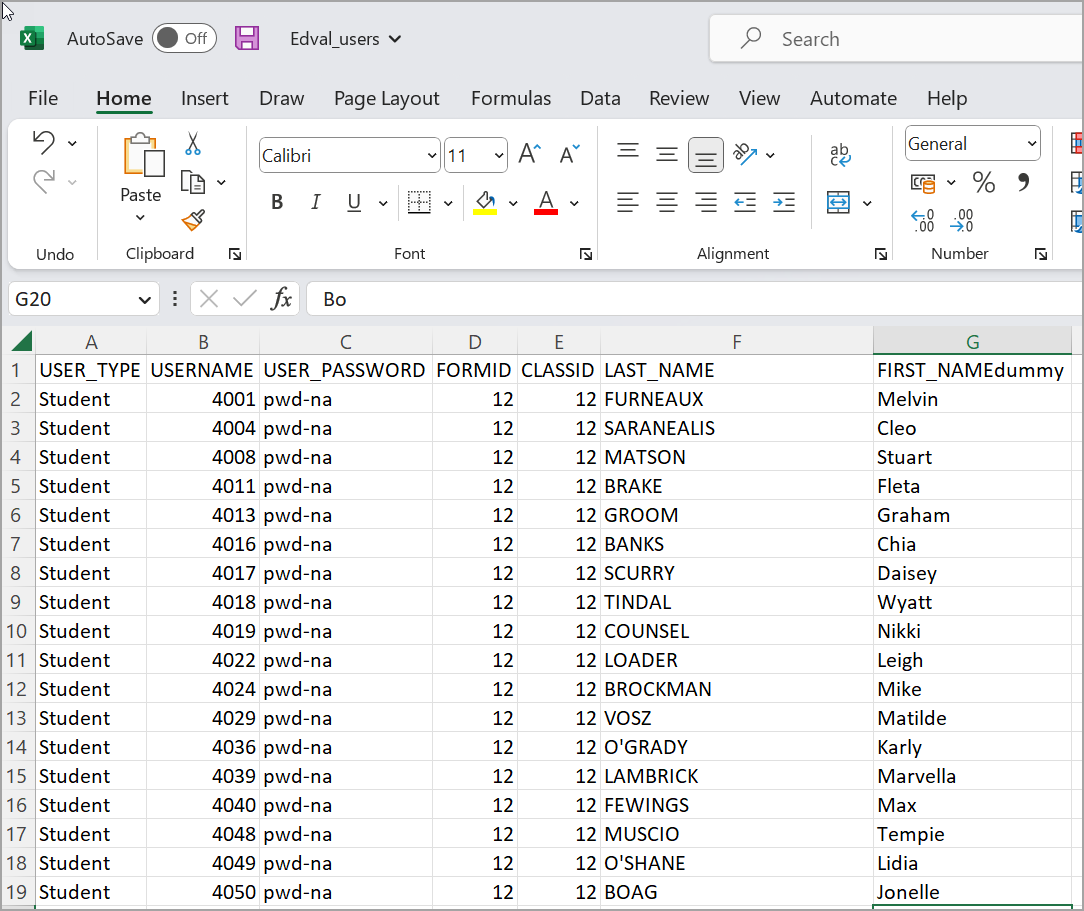The height and width of the screenshot is (911, 1084).
Task: Toggle the AutoSave switch
Action: point(184,39)
